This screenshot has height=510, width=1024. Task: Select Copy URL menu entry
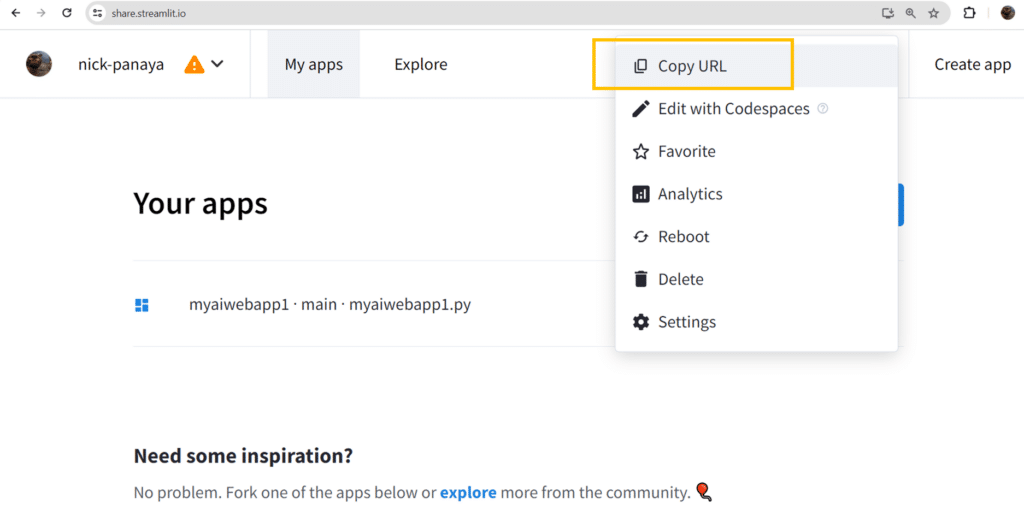click(x=756, y=66)
